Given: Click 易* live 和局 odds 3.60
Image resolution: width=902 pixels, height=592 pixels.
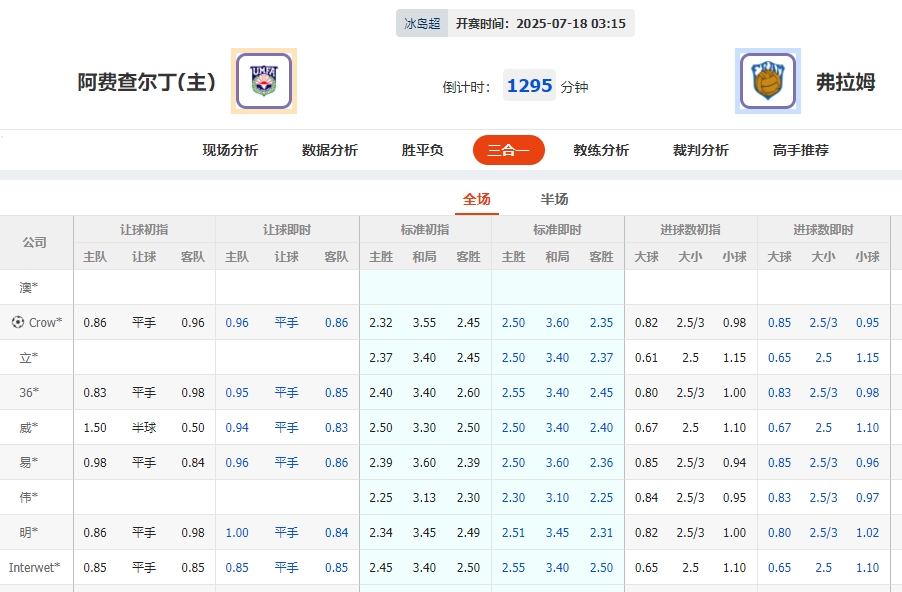Looking at the screenshot, I should tap(557, 463).
